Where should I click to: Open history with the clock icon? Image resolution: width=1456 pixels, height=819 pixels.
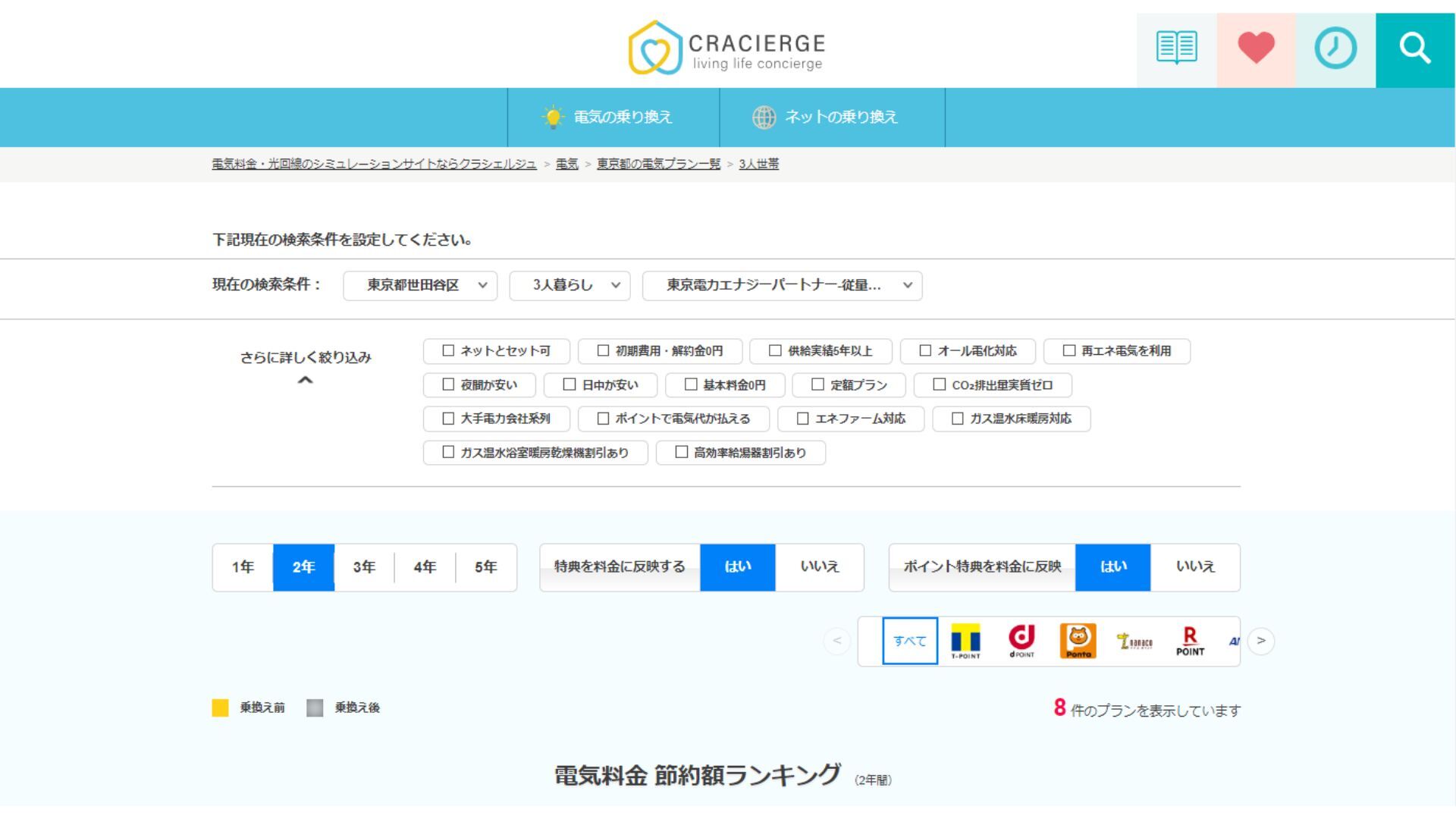tap(1335, 49)
